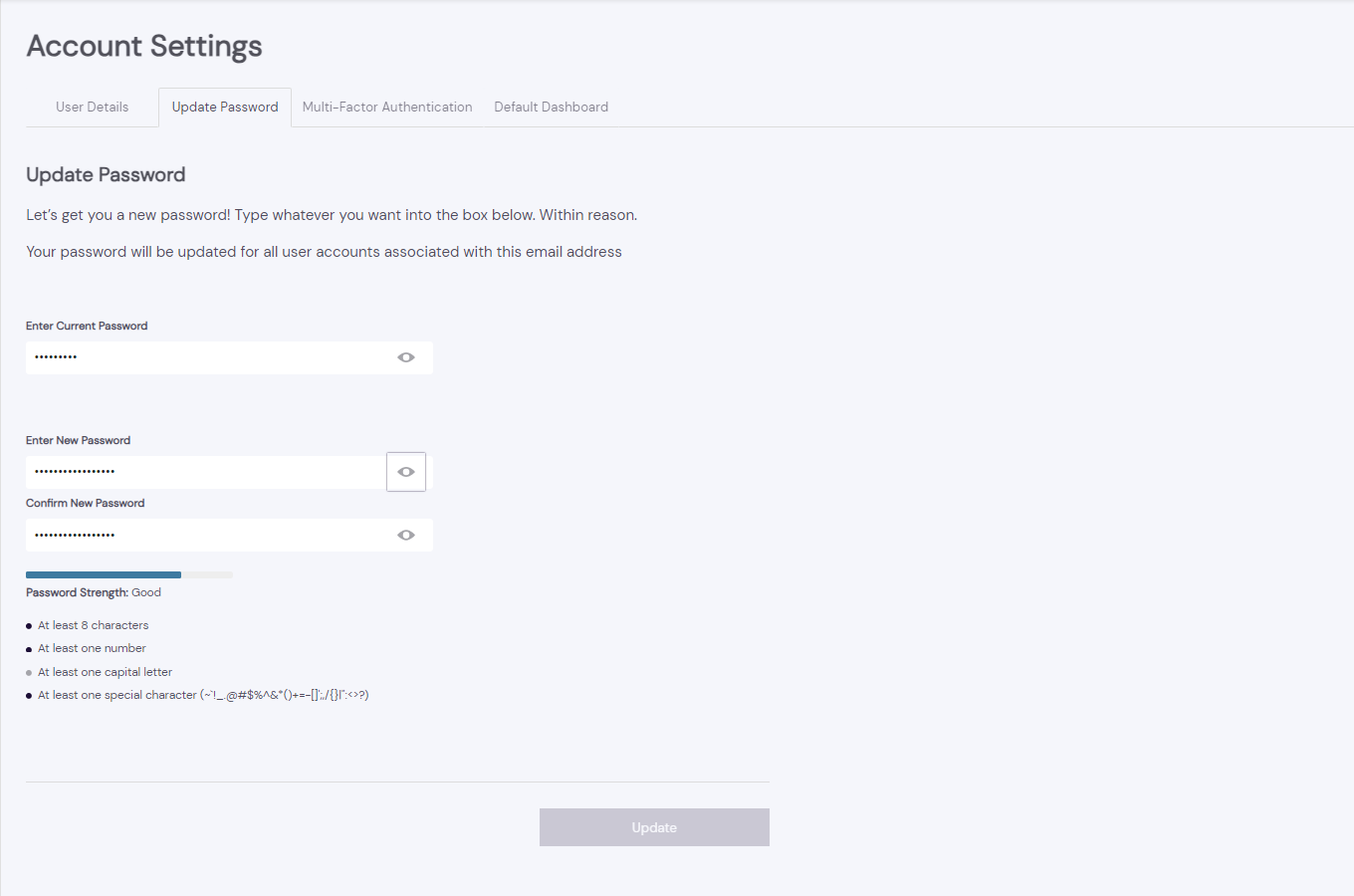Show the current password with eye icon
The height and width of the screenshot is (896, 1354).
406,357
